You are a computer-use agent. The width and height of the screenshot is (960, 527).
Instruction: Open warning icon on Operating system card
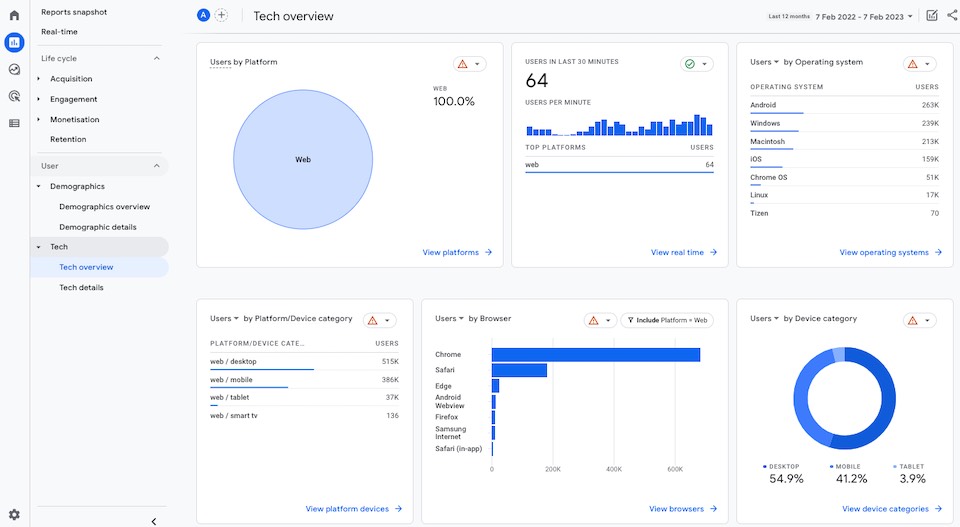pyautogui.click(x=920, y=64)
